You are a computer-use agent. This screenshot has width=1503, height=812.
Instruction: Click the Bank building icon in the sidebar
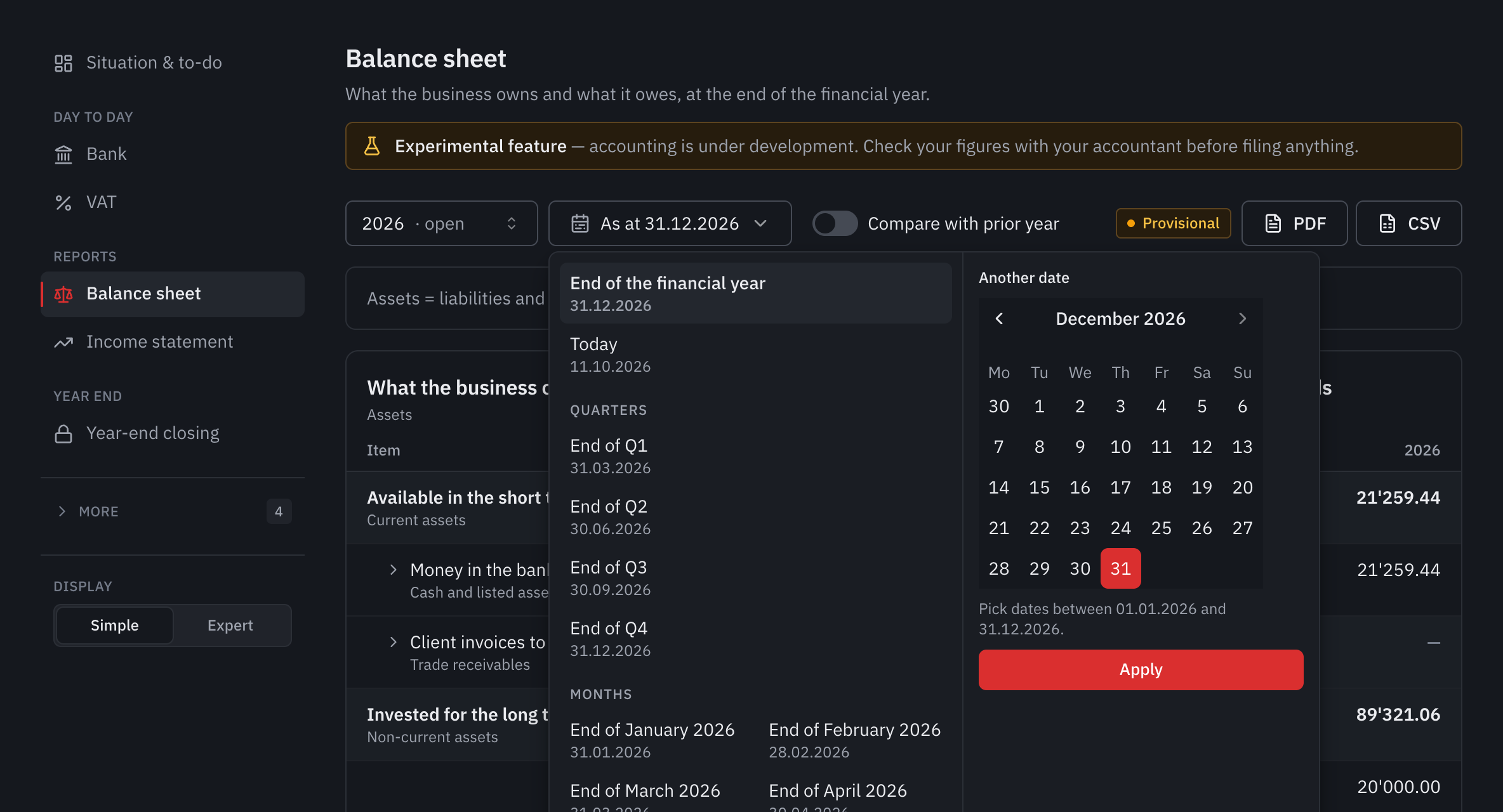tap(63, 154)
